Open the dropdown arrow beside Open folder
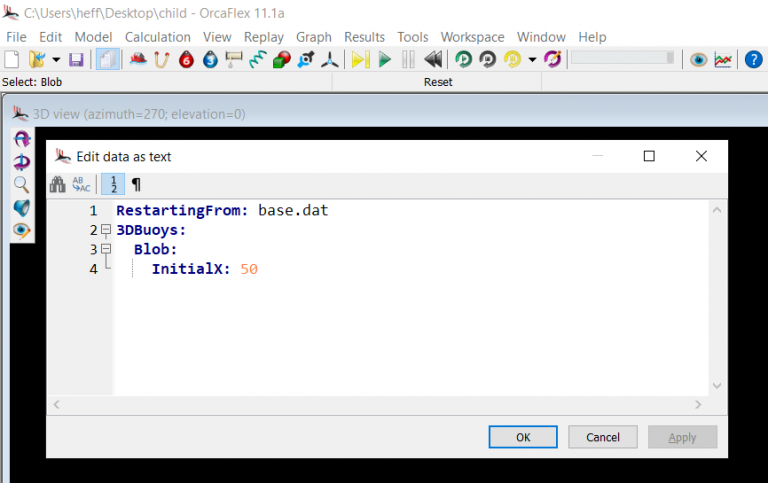Screen dimensions: 768x483 (56, 60)
